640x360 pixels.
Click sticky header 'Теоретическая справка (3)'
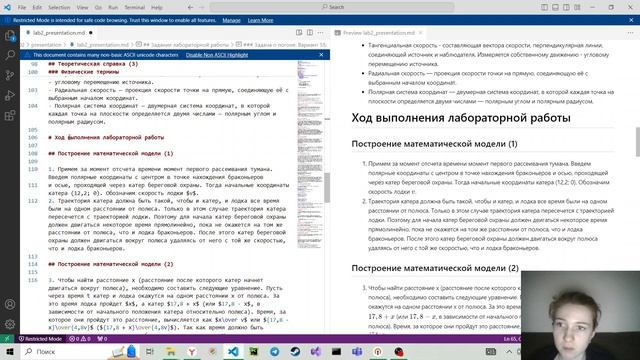[x=93, y=64]
